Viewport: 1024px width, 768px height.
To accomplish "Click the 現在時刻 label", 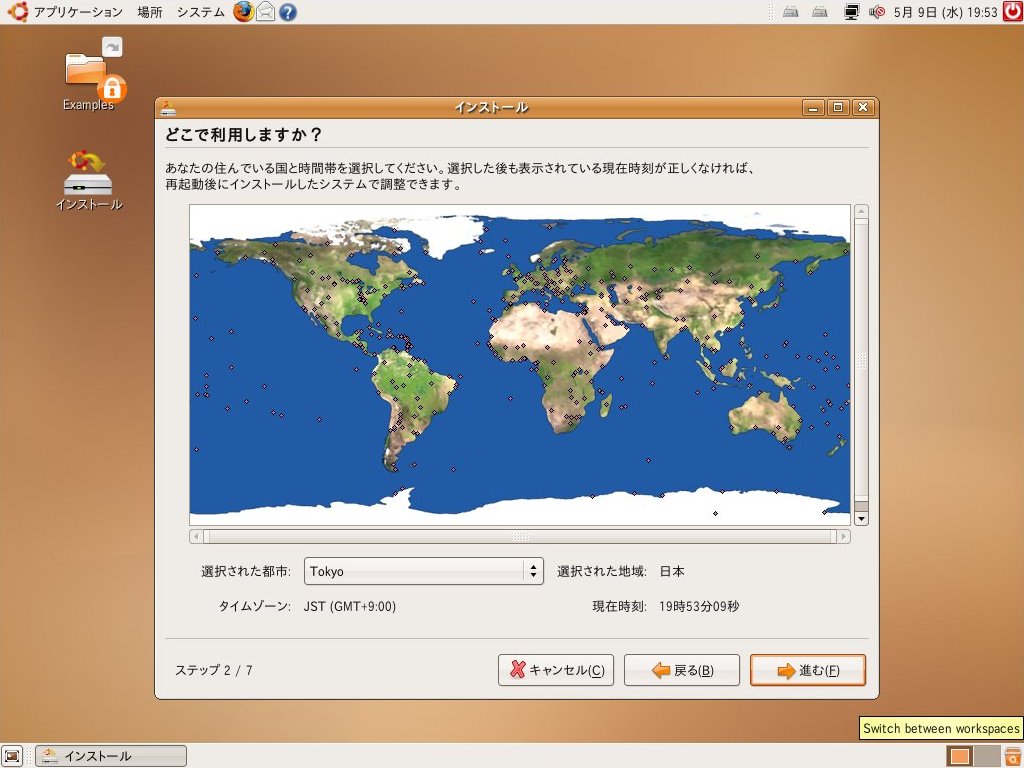I will (x=619, y=607).
